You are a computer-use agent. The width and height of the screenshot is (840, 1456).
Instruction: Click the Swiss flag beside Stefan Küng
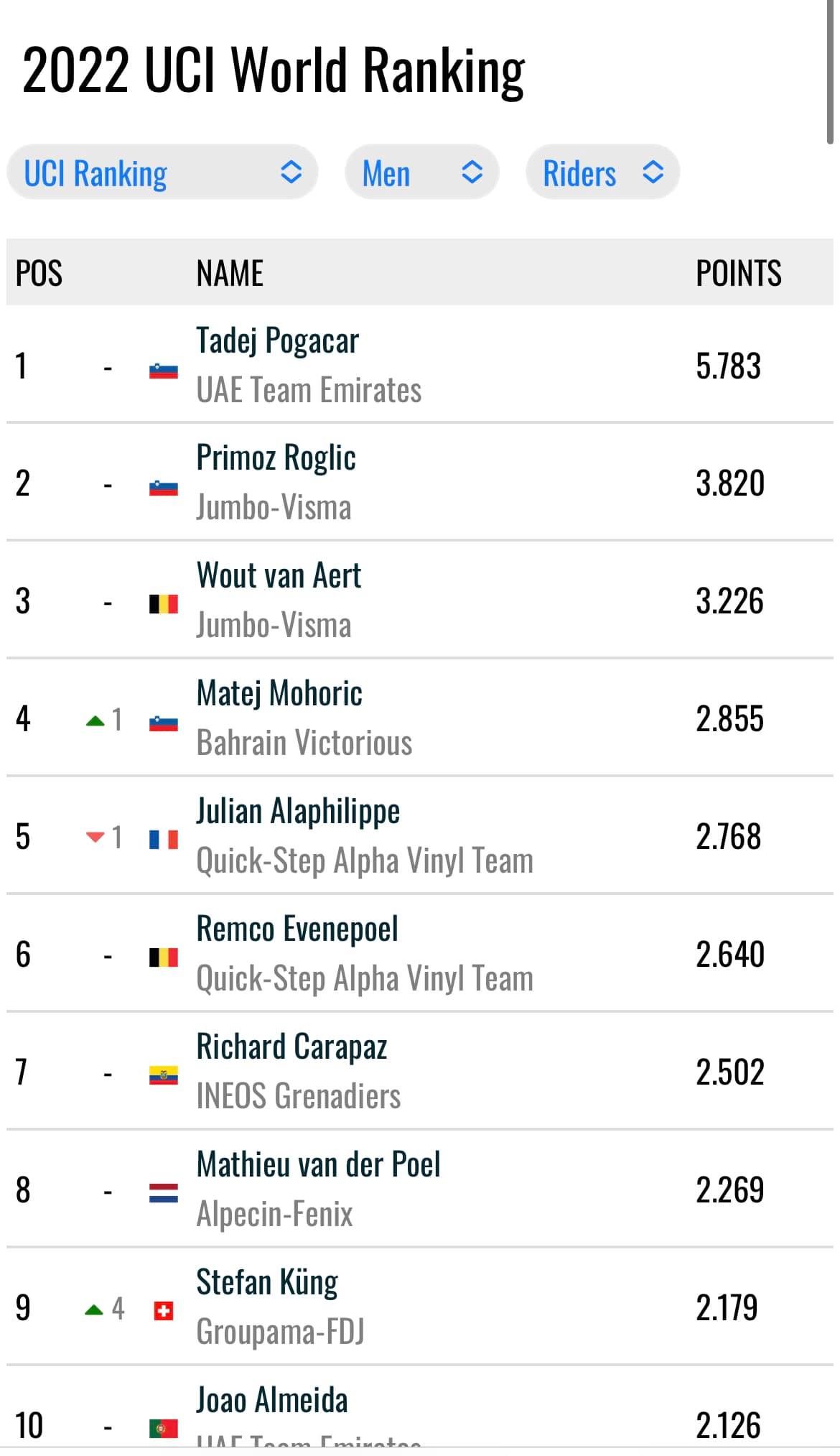click(164, 1312)
